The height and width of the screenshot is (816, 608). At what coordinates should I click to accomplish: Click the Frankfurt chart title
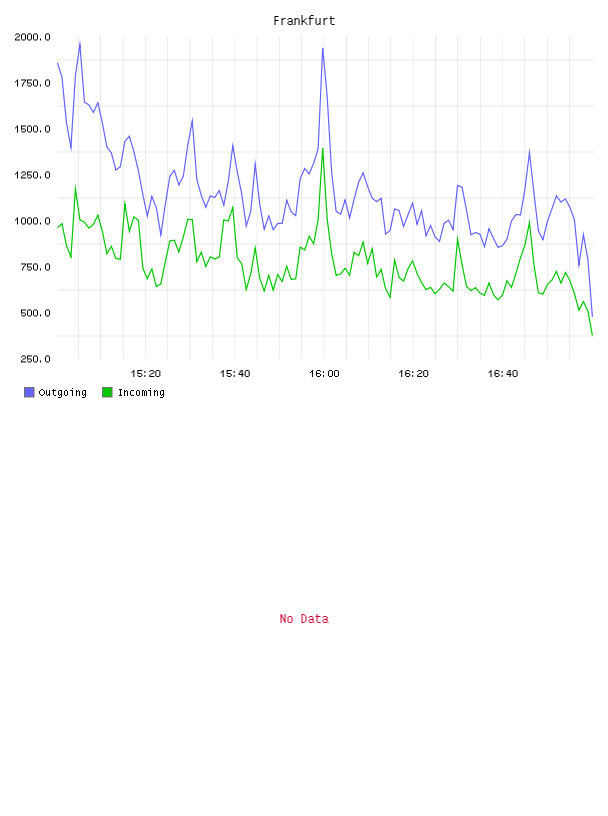(304, 21)
